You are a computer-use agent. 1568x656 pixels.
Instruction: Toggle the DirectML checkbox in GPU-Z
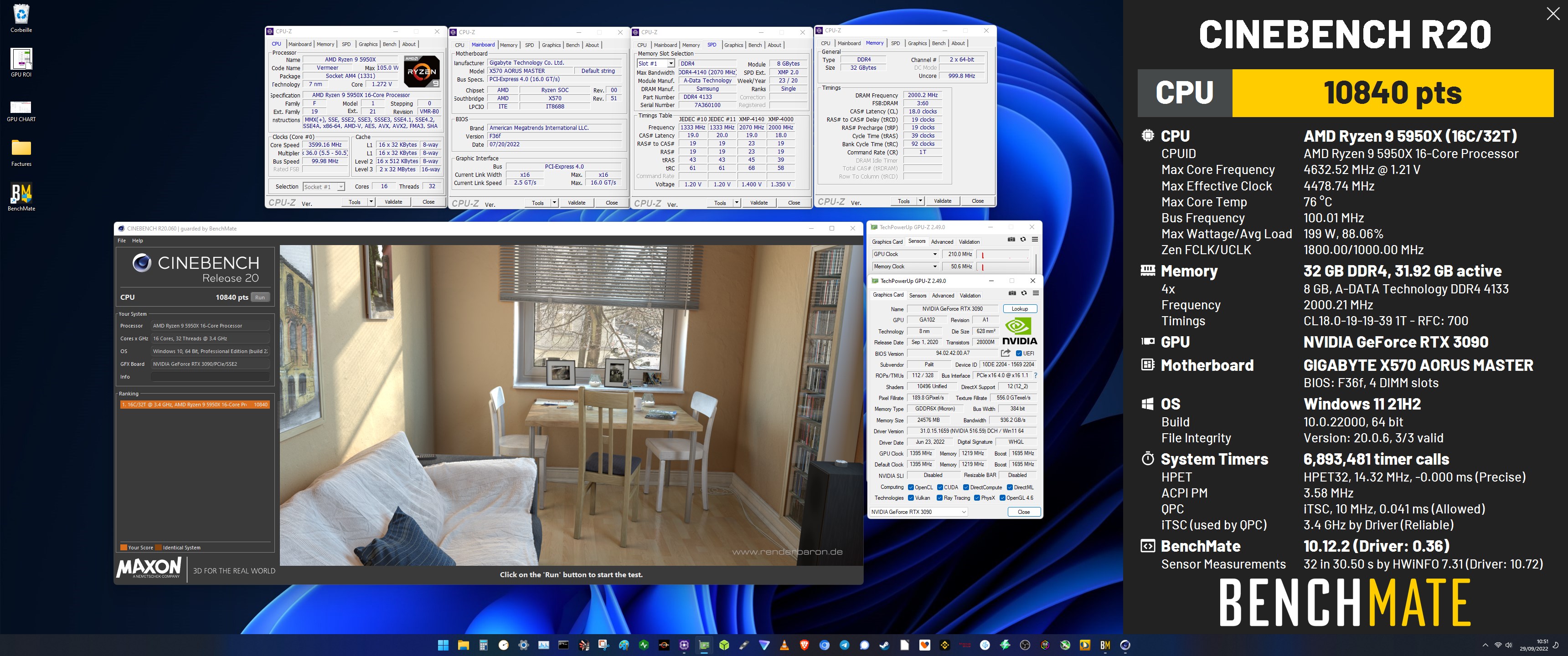tap(1010, 487)
